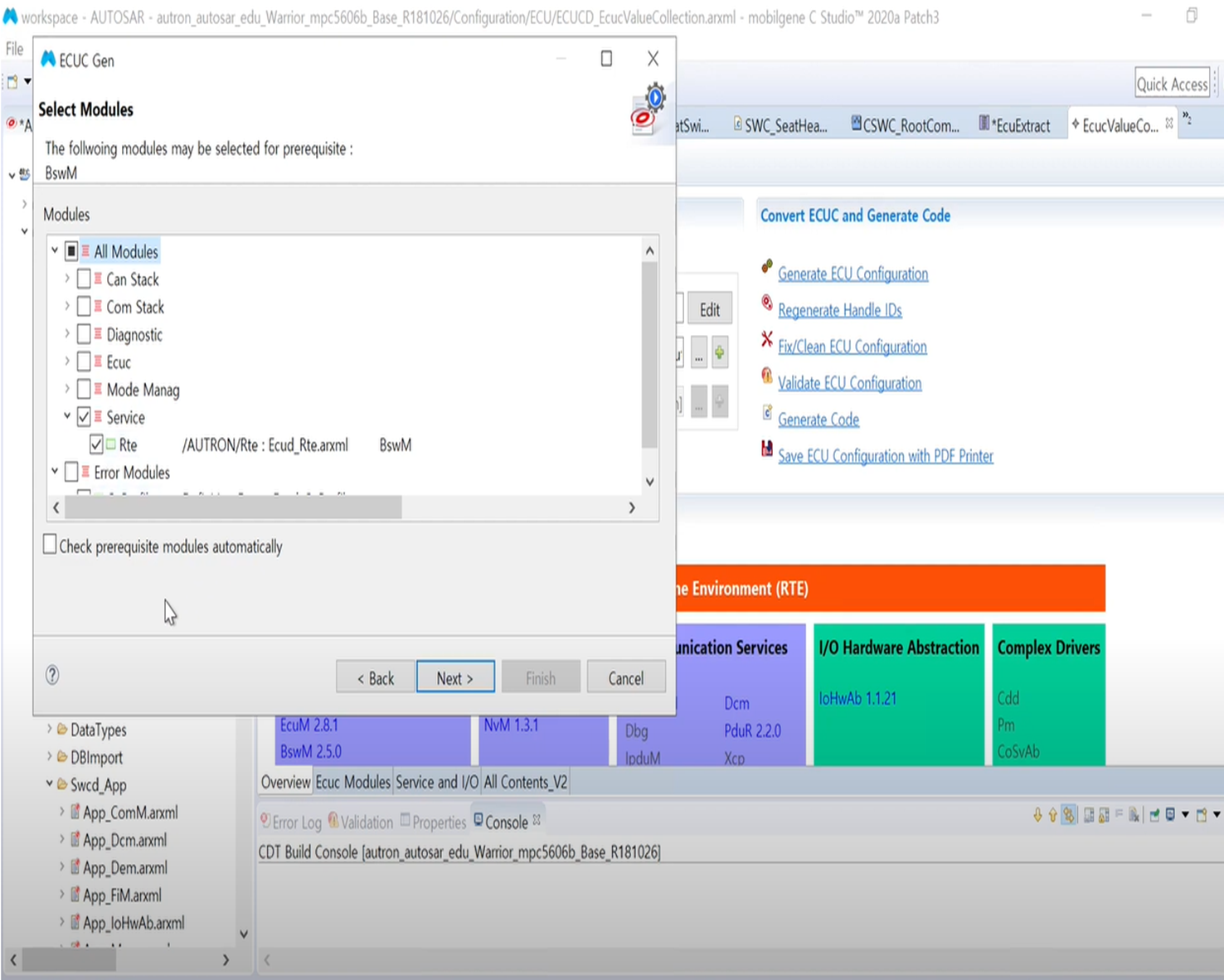
Task: Expand the Com Stack tree node
Action: click(x=67, y=306)
